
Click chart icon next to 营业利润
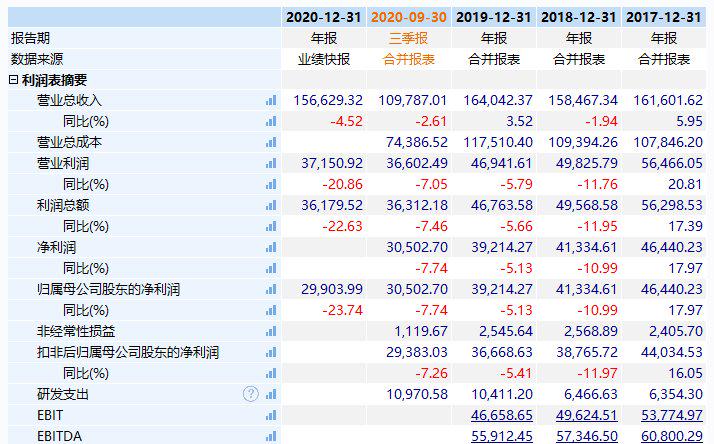[x=270, y=164]
